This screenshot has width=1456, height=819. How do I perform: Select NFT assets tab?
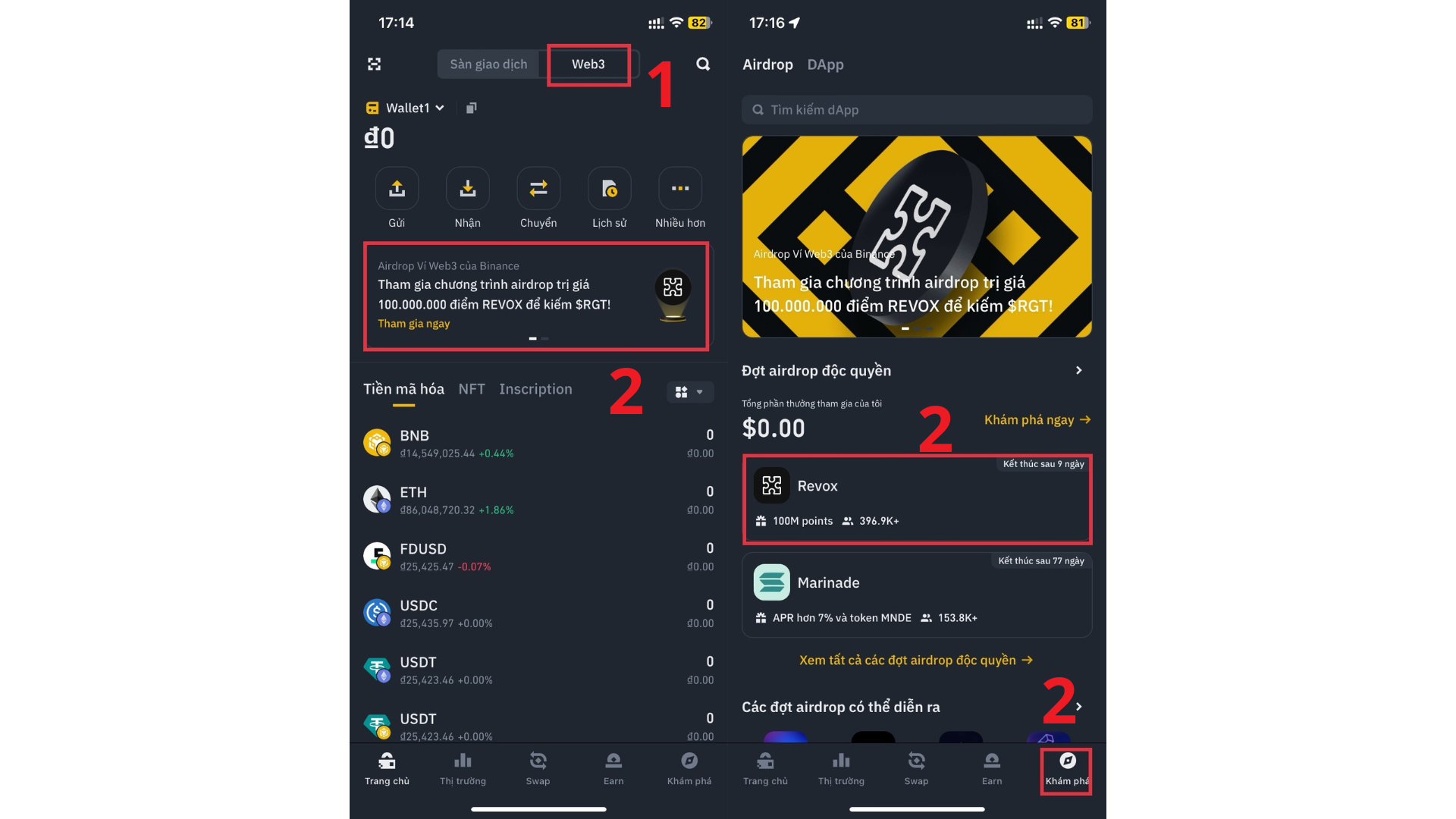pos(471,388)
